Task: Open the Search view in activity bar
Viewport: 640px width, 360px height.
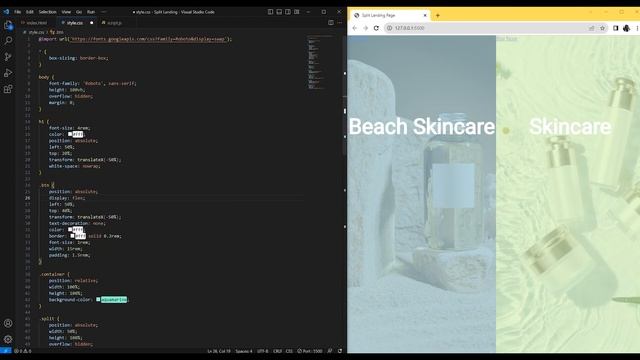Action: [8, 40]
